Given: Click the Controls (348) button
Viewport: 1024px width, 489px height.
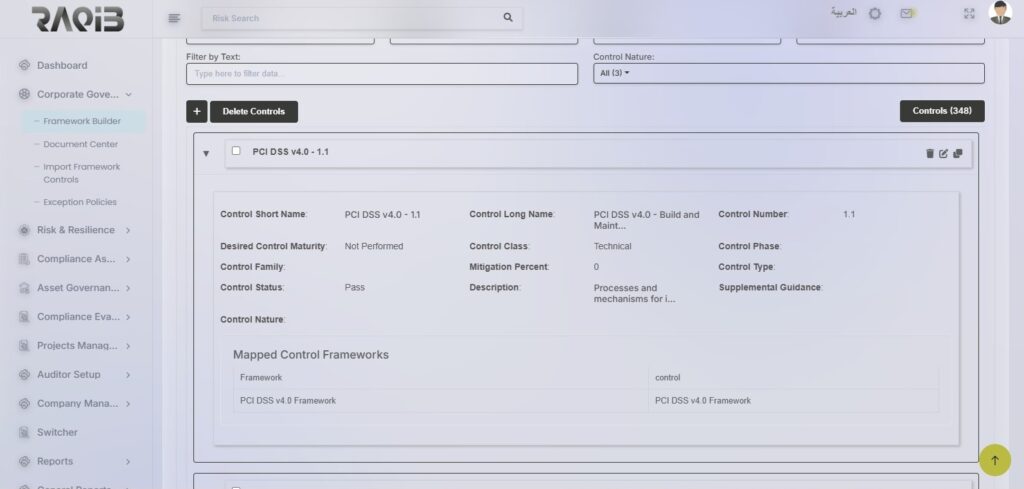Looking at the screenshot, I should pos(941,111).
